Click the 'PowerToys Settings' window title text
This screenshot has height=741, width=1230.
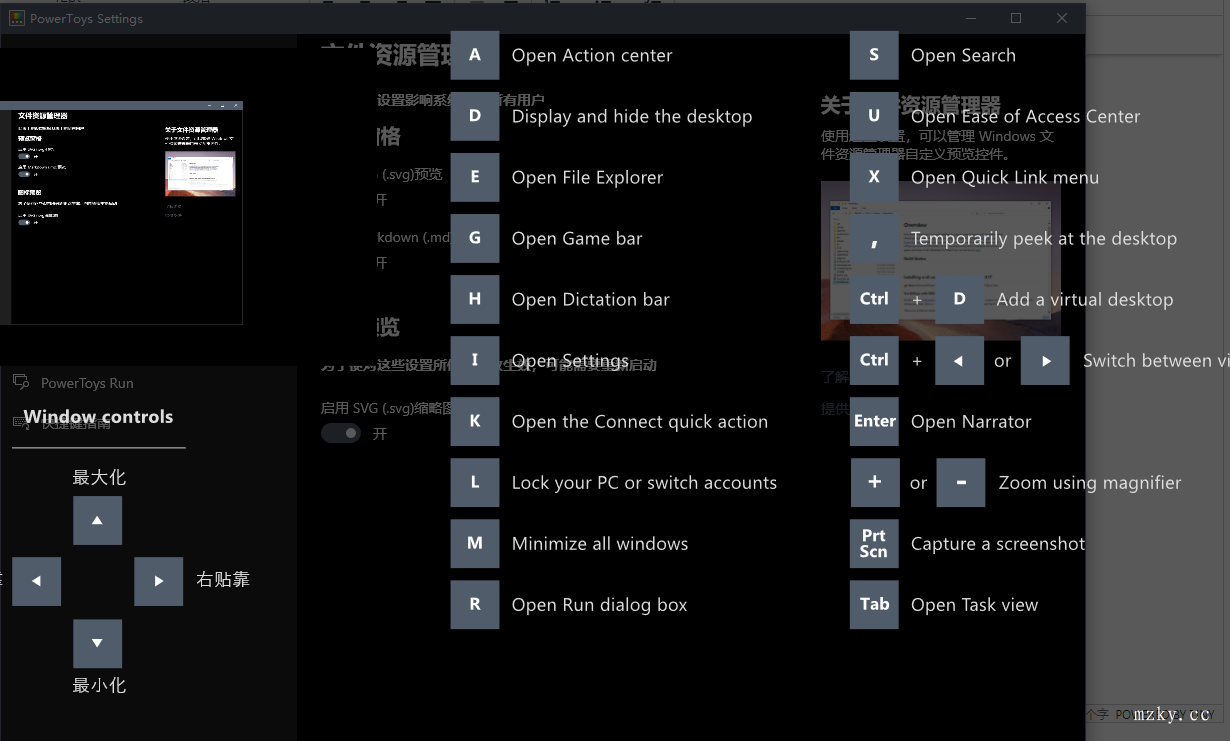tap(86, 18)
